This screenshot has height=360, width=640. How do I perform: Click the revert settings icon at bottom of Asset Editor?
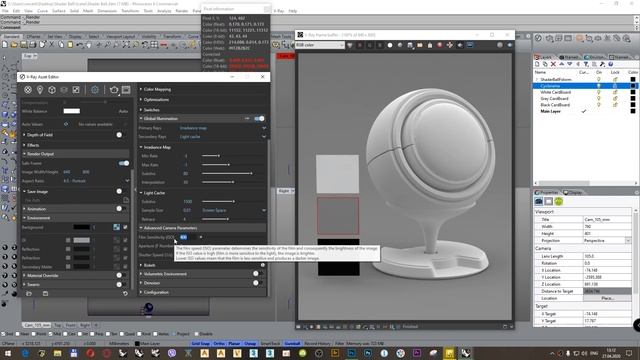pos(125,293)
